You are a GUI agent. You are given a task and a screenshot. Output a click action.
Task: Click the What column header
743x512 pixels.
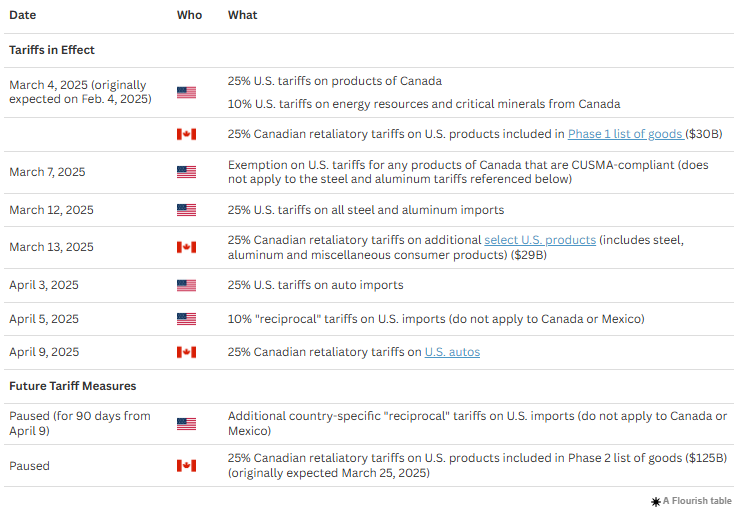pos(242,15)
